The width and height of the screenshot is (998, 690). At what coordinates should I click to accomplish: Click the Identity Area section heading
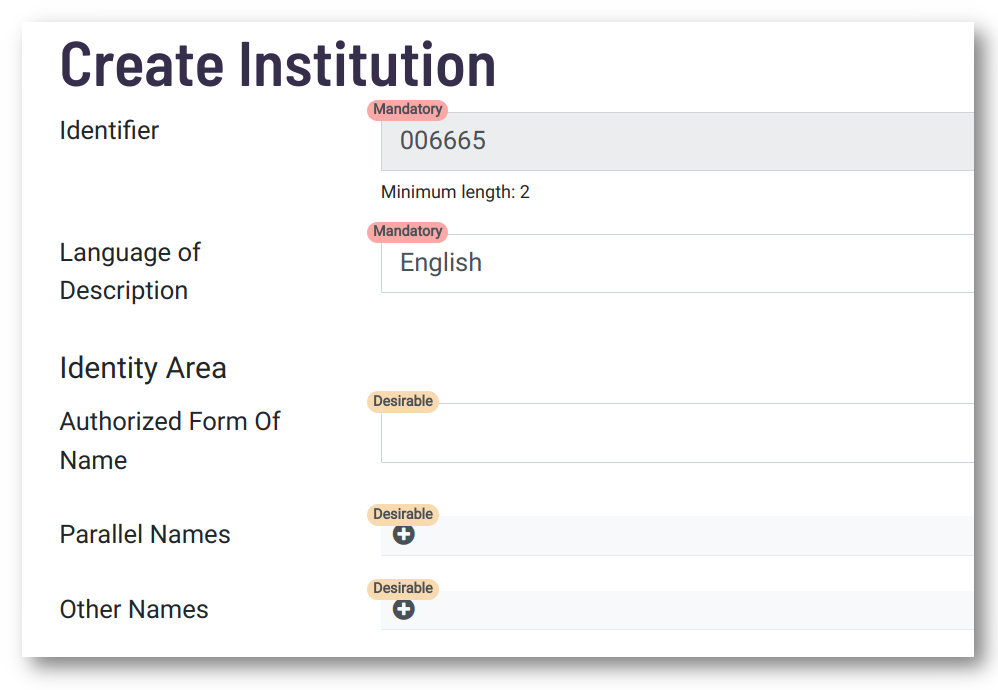(x=143, y=369)
